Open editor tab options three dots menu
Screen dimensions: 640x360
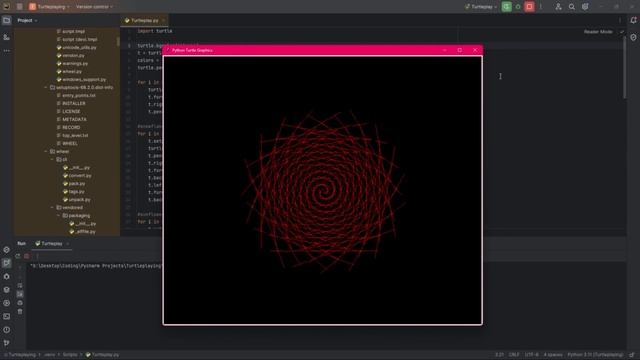click(620, 20)
